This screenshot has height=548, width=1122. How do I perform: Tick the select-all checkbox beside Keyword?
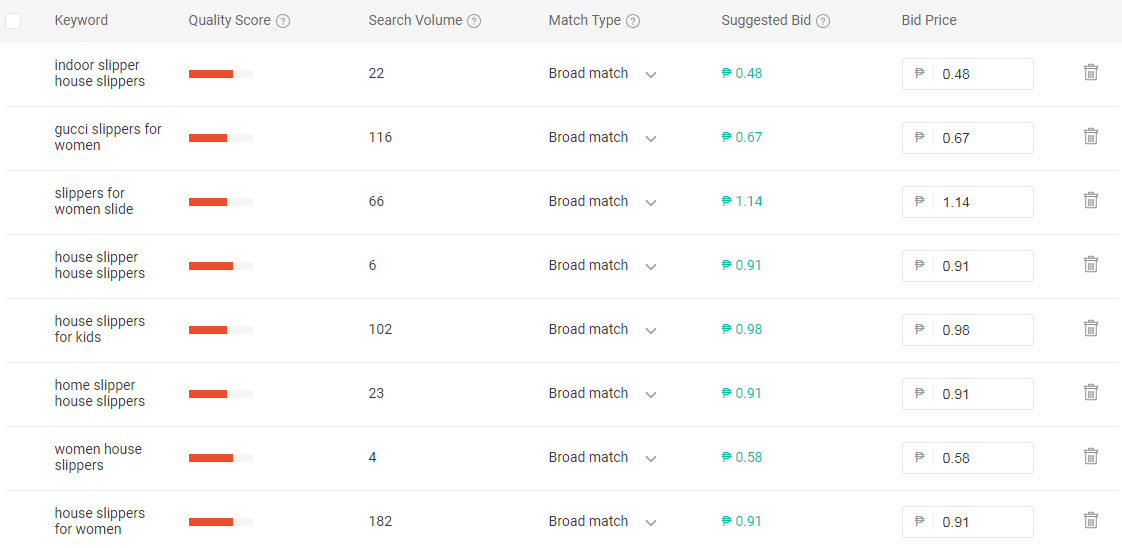[13, 21]
